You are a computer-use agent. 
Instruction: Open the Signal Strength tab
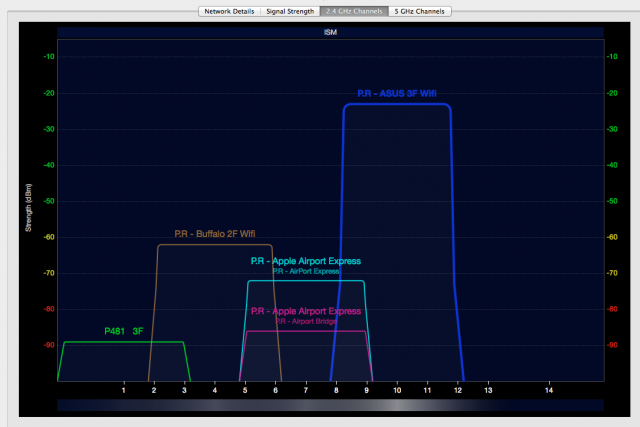(x=290, y=11)
